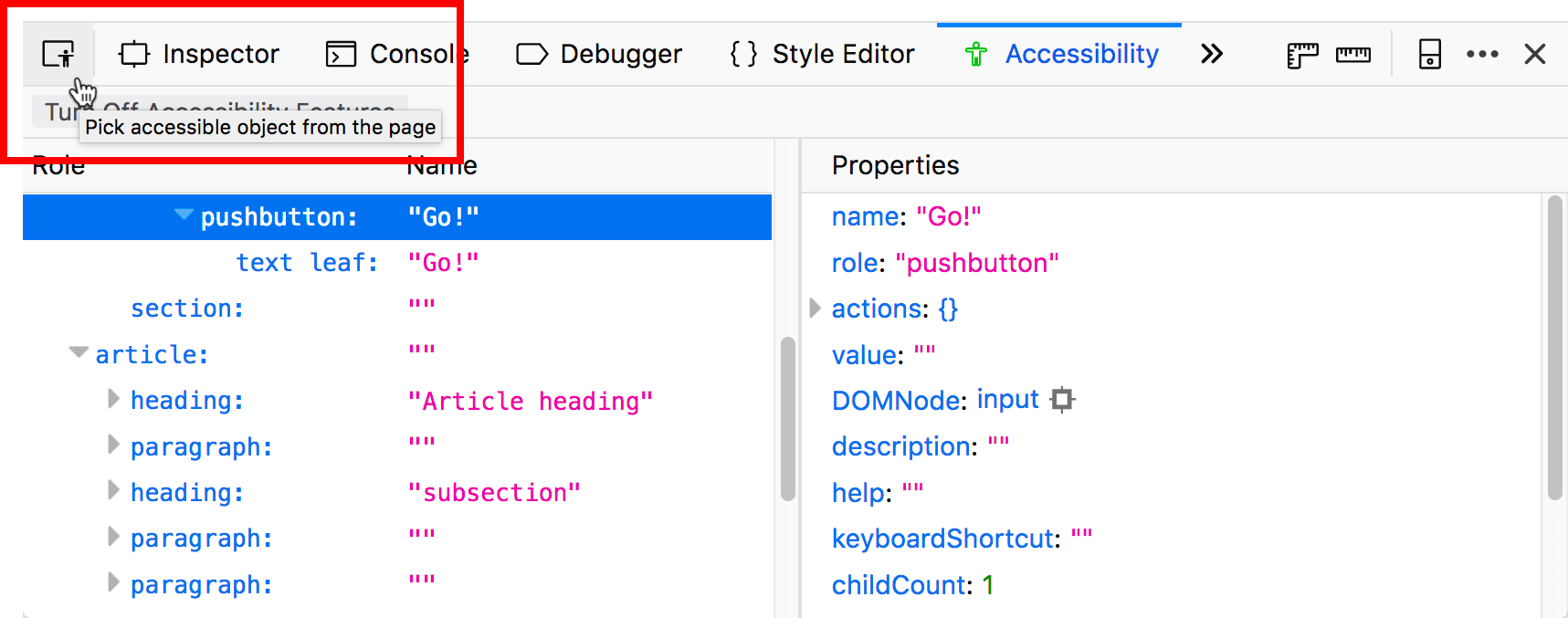The height and width of the screenshot is (618, 1568).
Task: Click the pick accessible object icon
Action: pyautogui.click(x=58, y=55)
